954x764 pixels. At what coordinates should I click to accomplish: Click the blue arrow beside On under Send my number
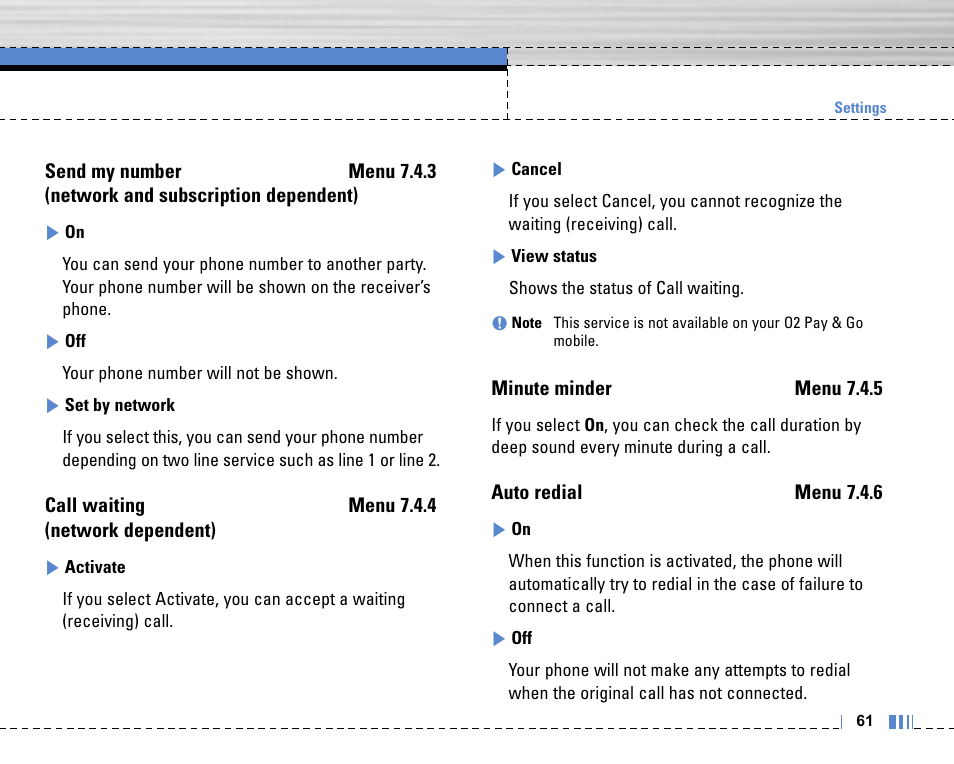(x=52, y=233)
